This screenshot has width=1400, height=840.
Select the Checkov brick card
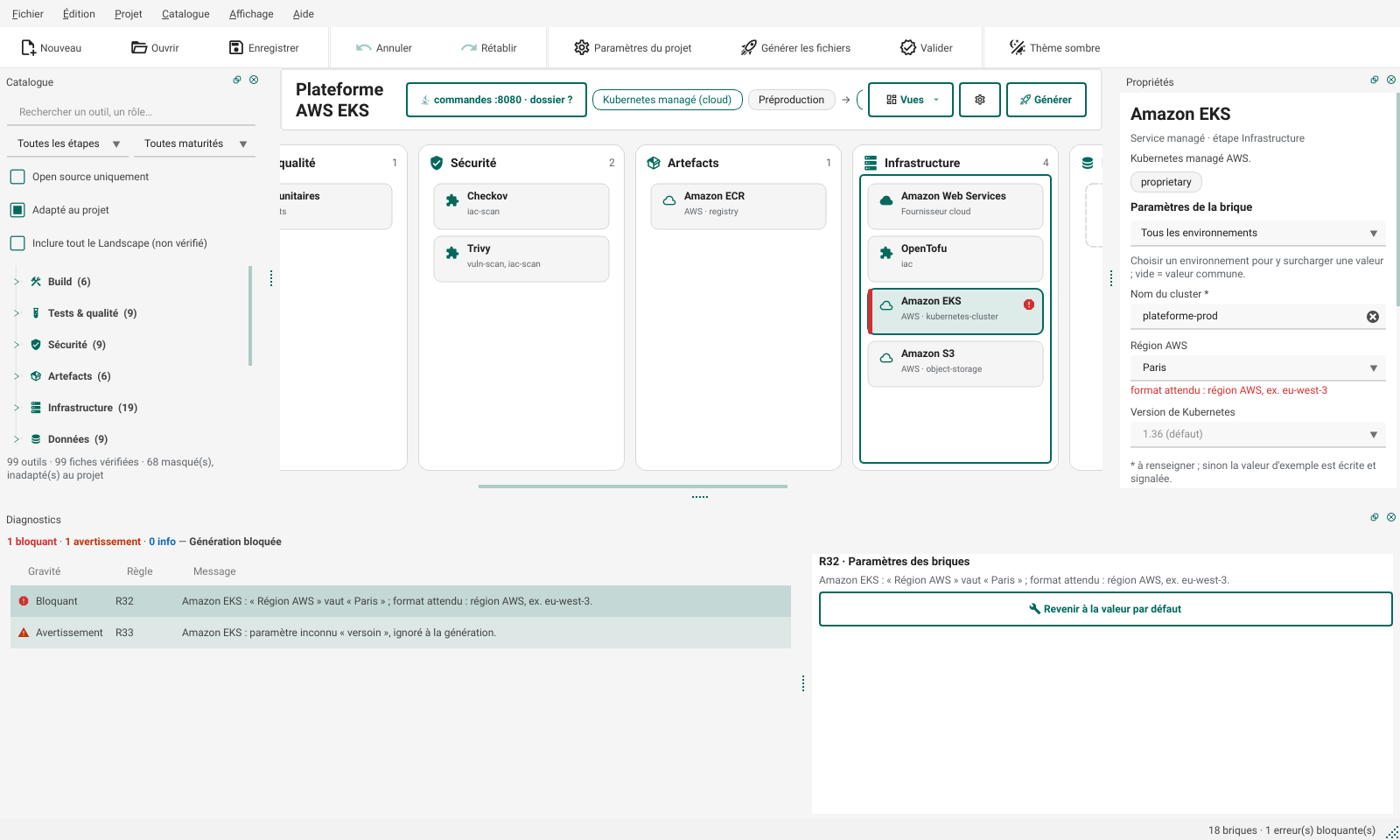(x=521, y=206)
